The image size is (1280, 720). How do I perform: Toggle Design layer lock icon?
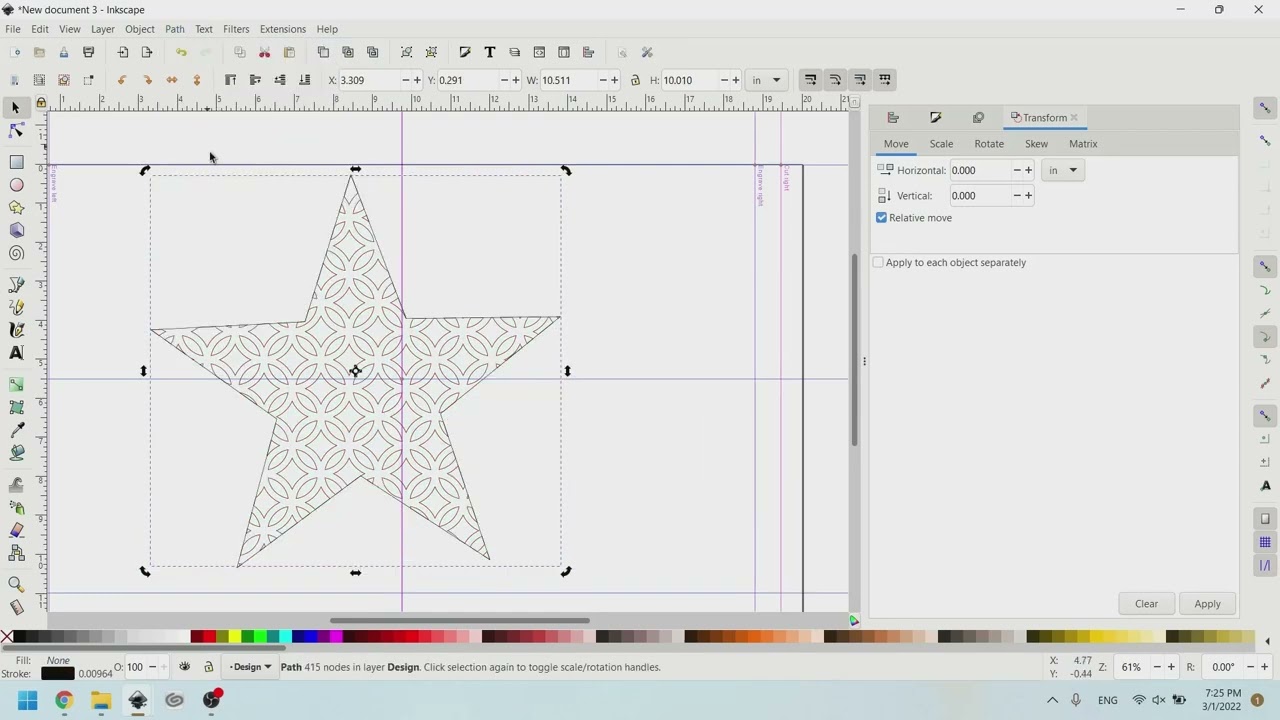(208, 667)
